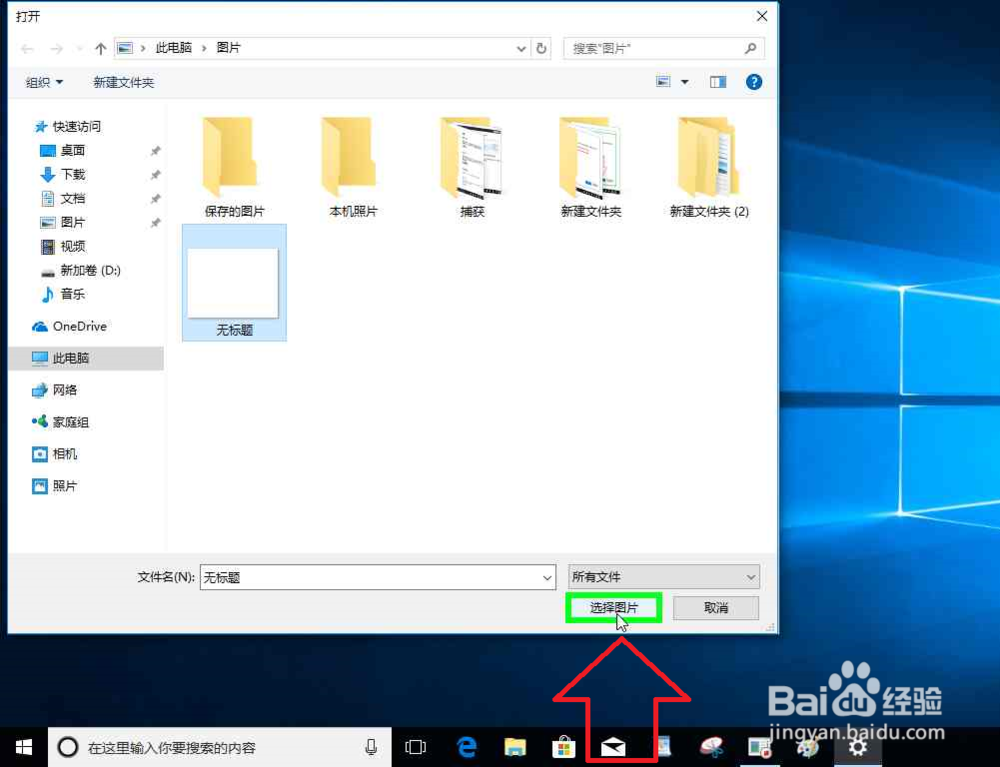Select 网络 in the sidebar

point(55,390)
